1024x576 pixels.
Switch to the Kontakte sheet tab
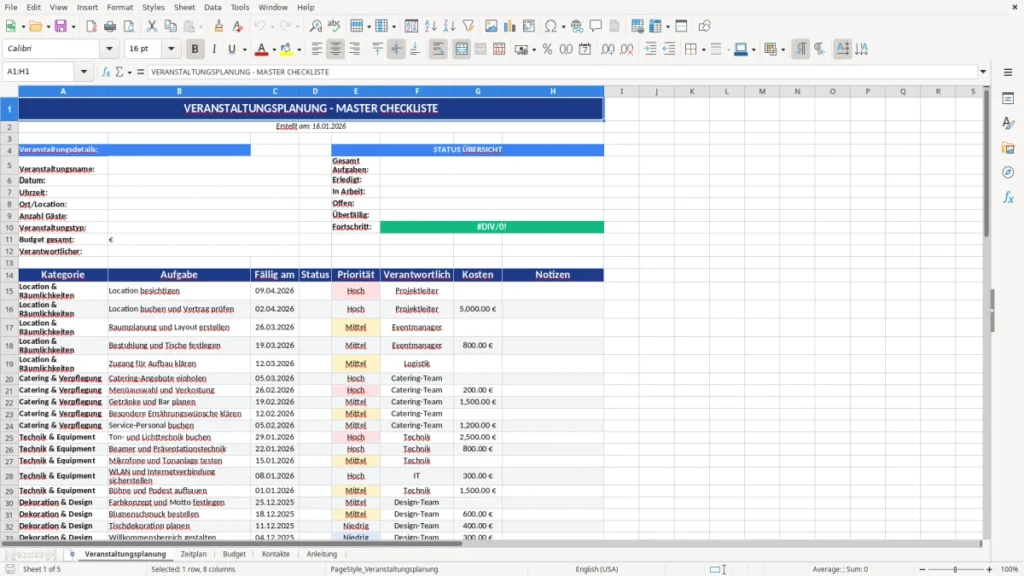[x=276, y=554]
